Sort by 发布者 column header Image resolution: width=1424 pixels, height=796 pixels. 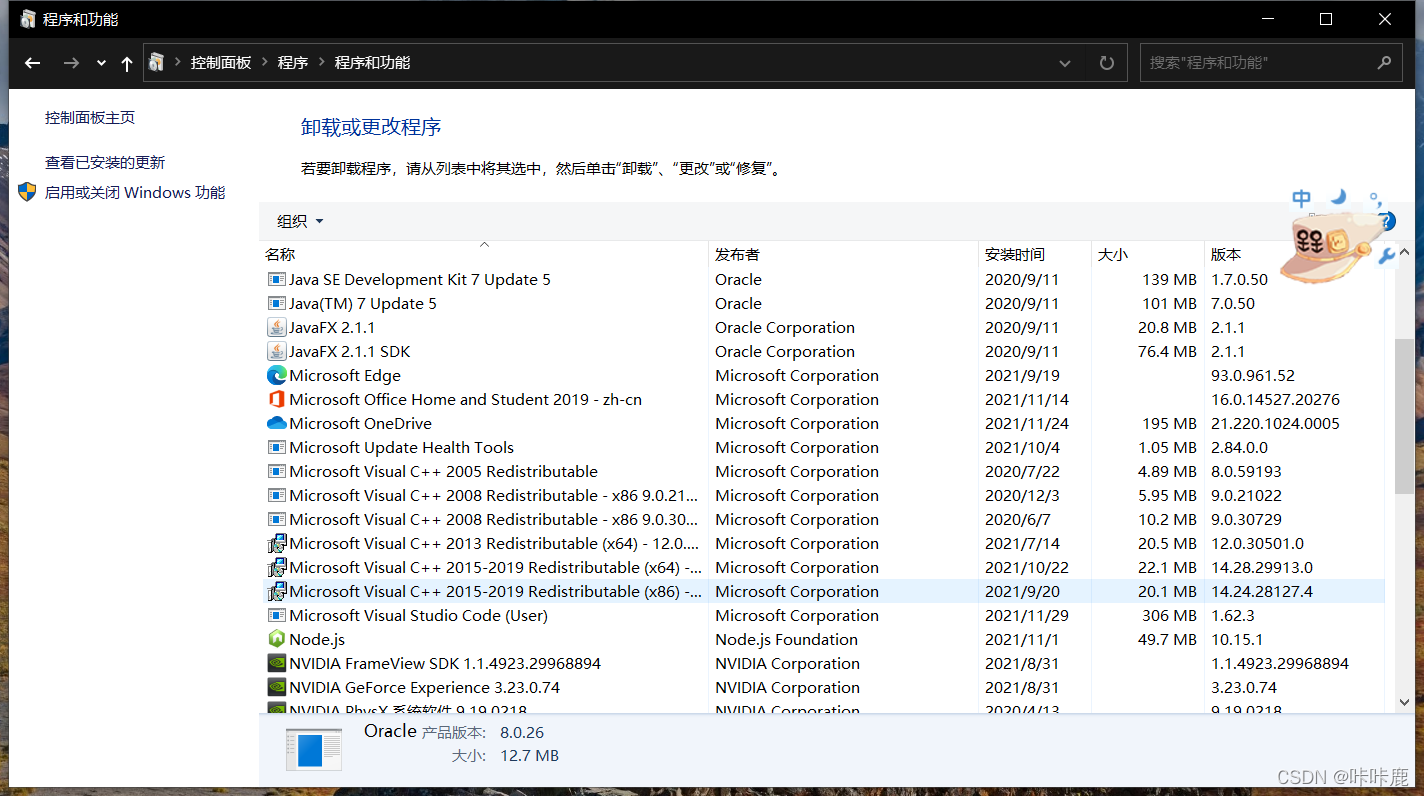pos(843,254)
